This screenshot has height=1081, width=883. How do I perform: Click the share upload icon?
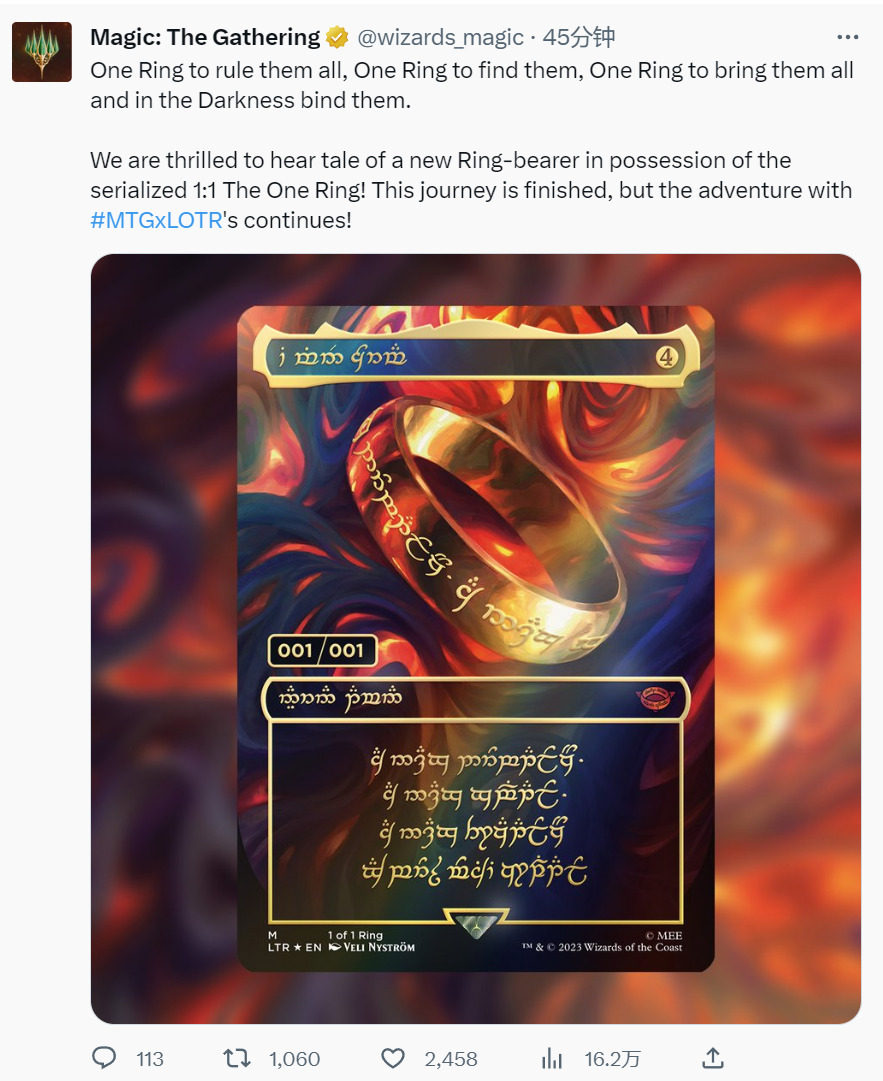[x=713, y=1058]
